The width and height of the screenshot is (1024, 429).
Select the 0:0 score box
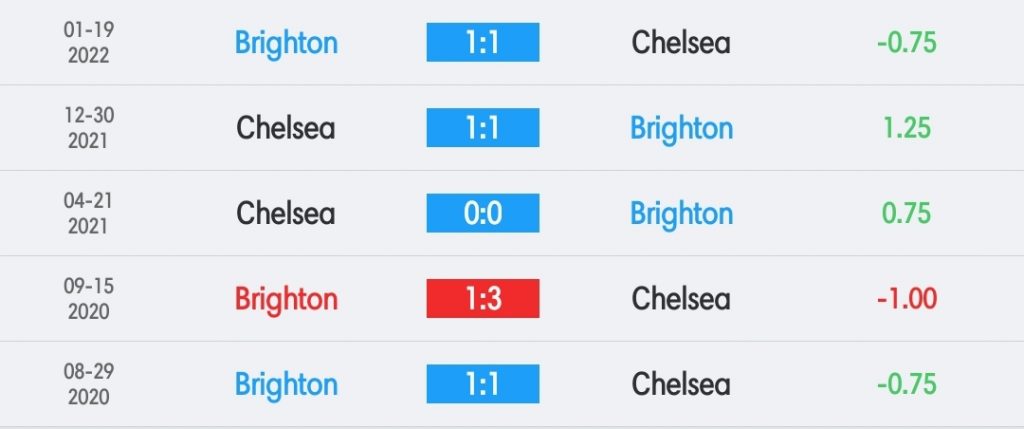(x=483, y=213)
